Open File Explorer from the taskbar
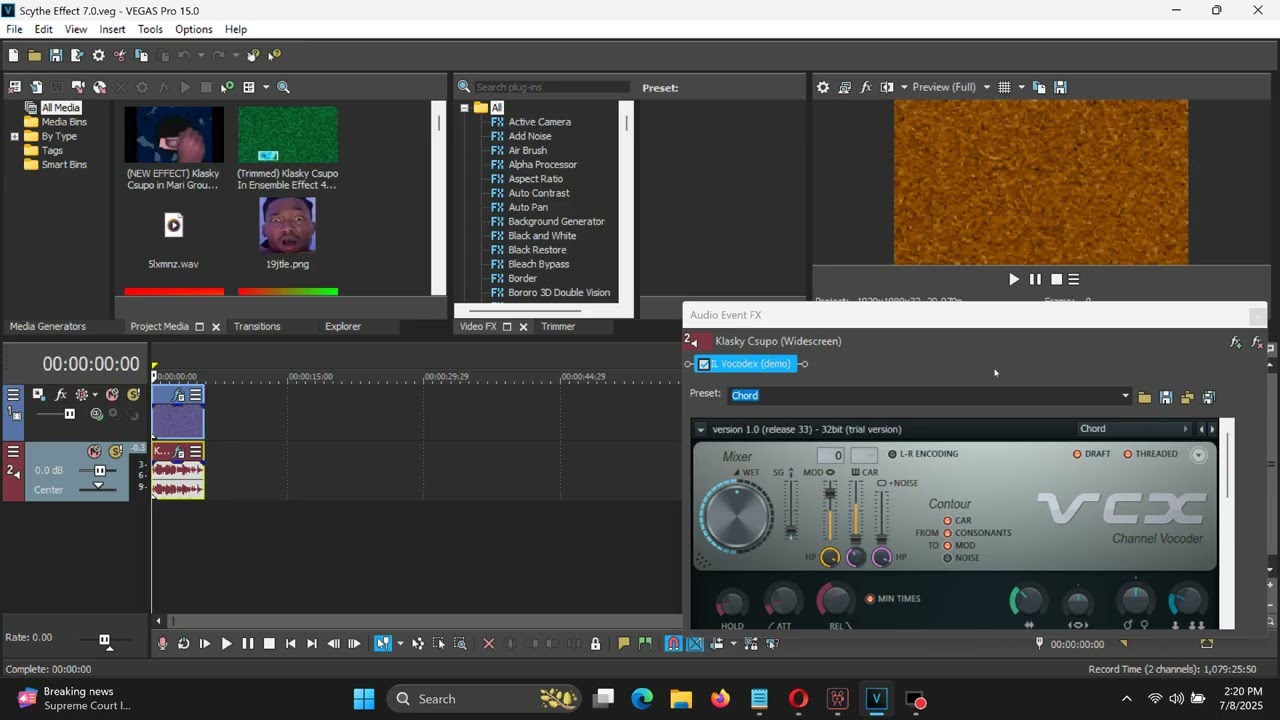 pos(681,699)
